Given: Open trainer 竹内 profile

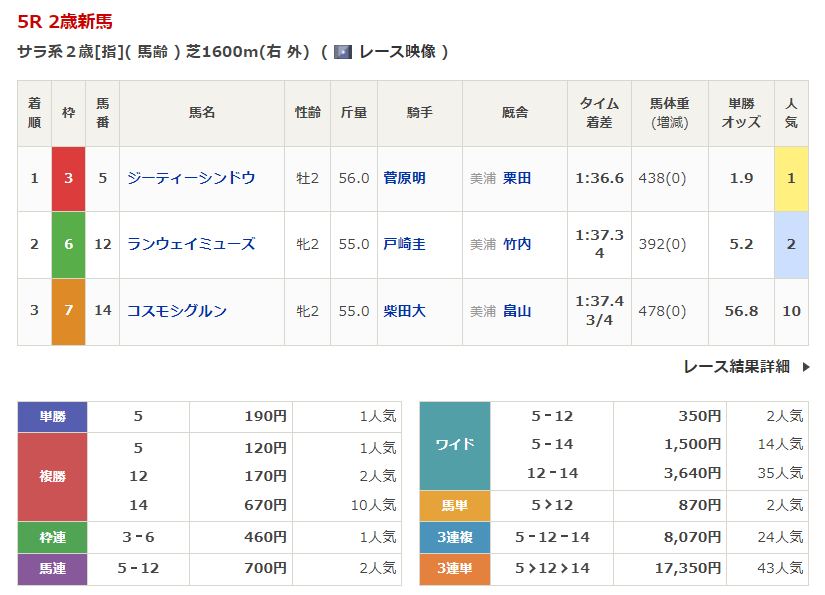Looking at the screenshot, I should click(x=517, y=244).
